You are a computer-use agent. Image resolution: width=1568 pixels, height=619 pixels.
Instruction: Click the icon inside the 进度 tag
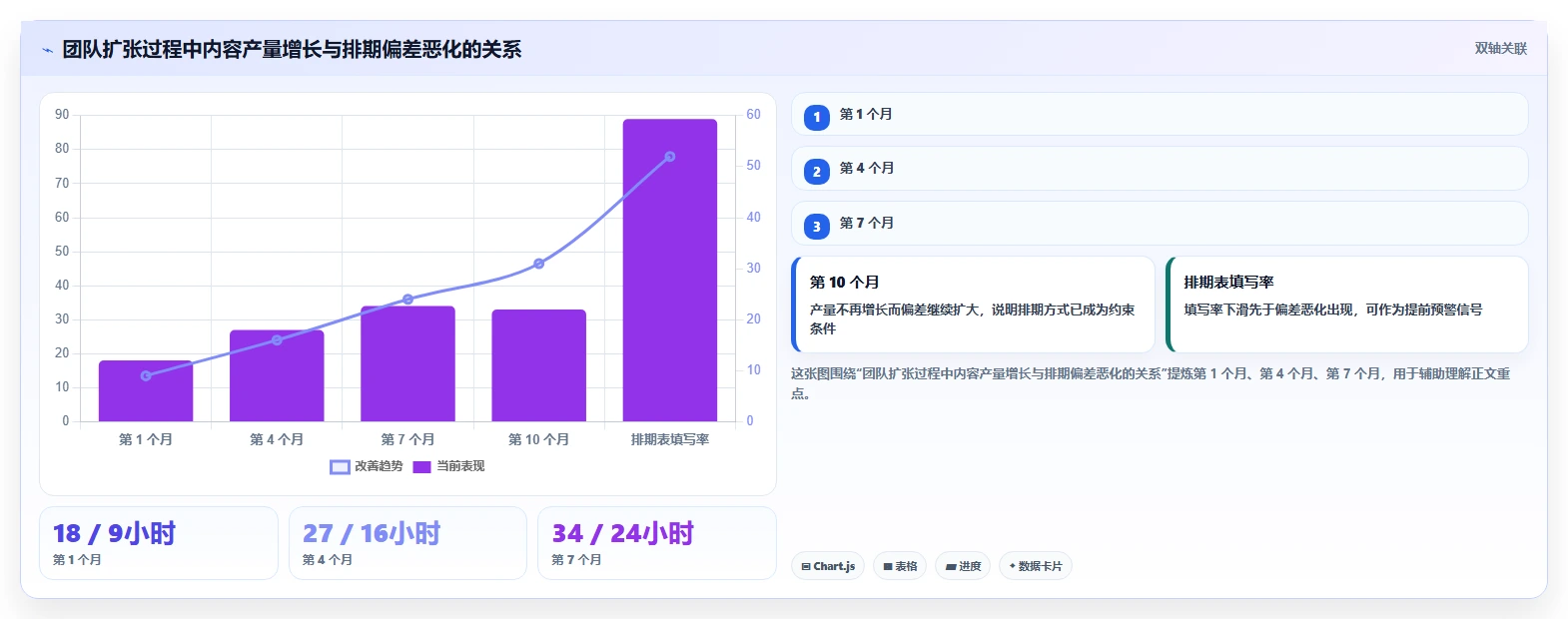[x=951, y=566]
